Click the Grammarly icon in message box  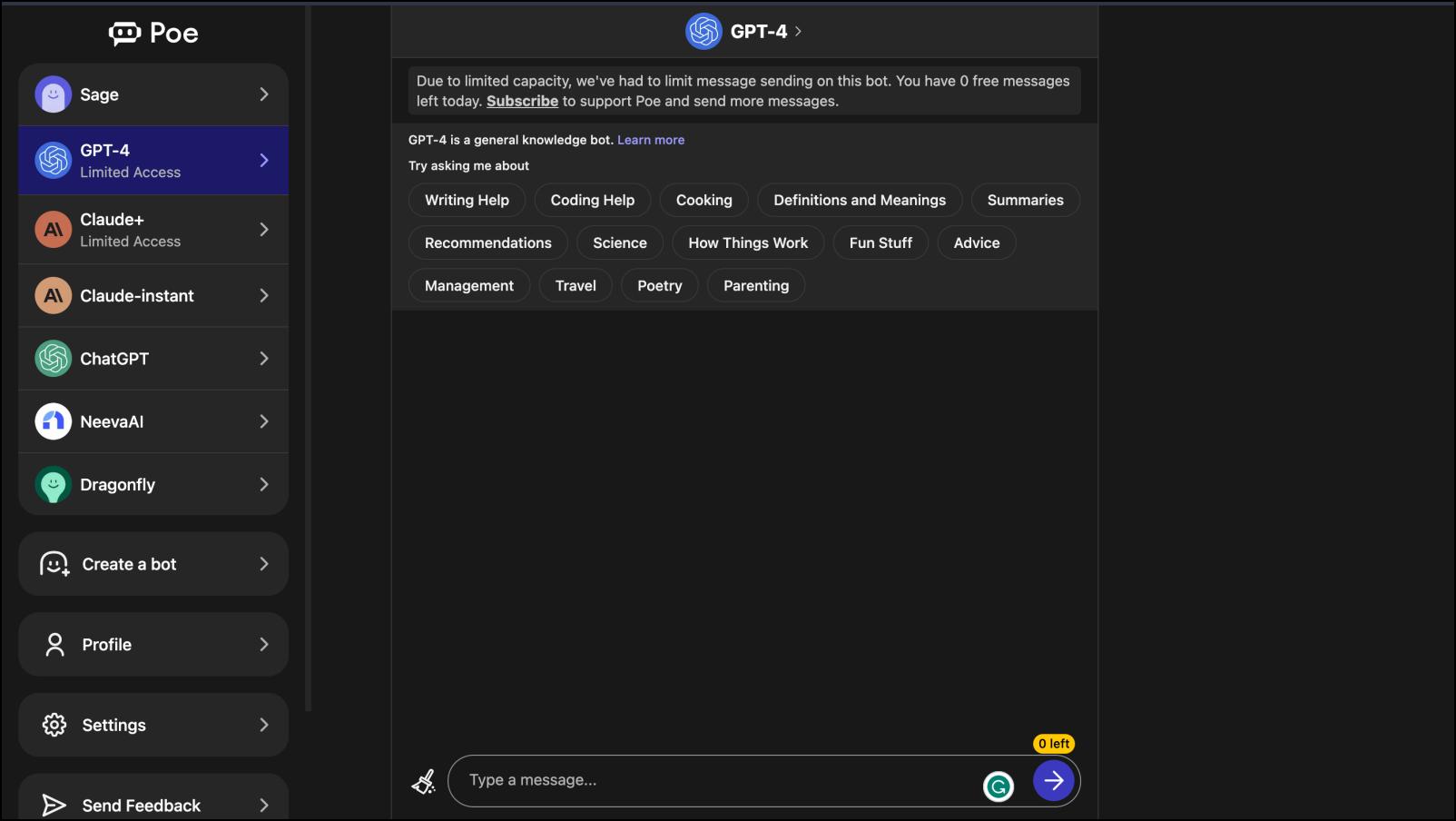(x=999, y=786)
